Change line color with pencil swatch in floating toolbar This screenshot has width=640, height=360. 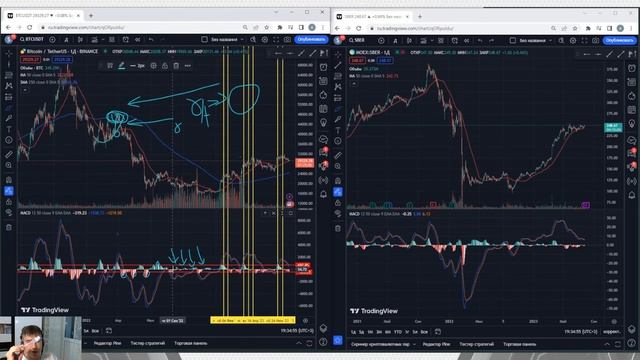(x=121, y=65)
